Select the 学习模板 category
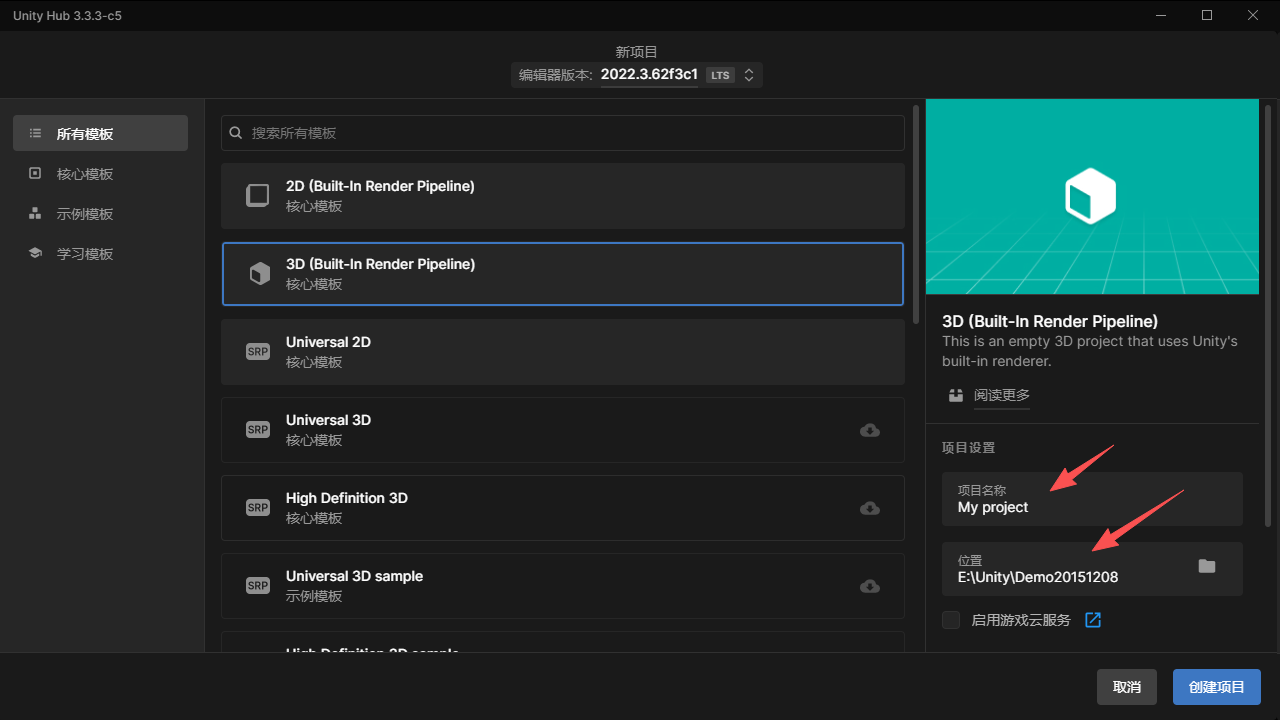The image size is (1280, 720). [100, 253]
